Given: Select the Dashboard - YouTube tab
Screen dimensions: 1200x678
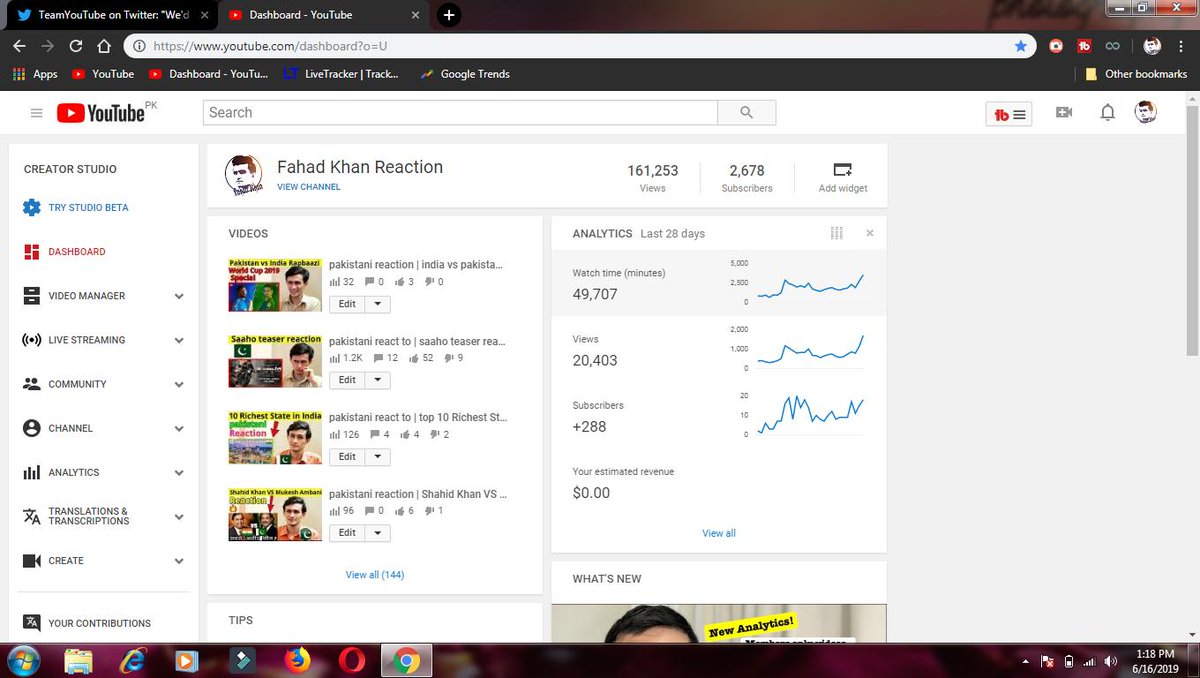Looking at the screenshot, I should click(x=322, y=15).
